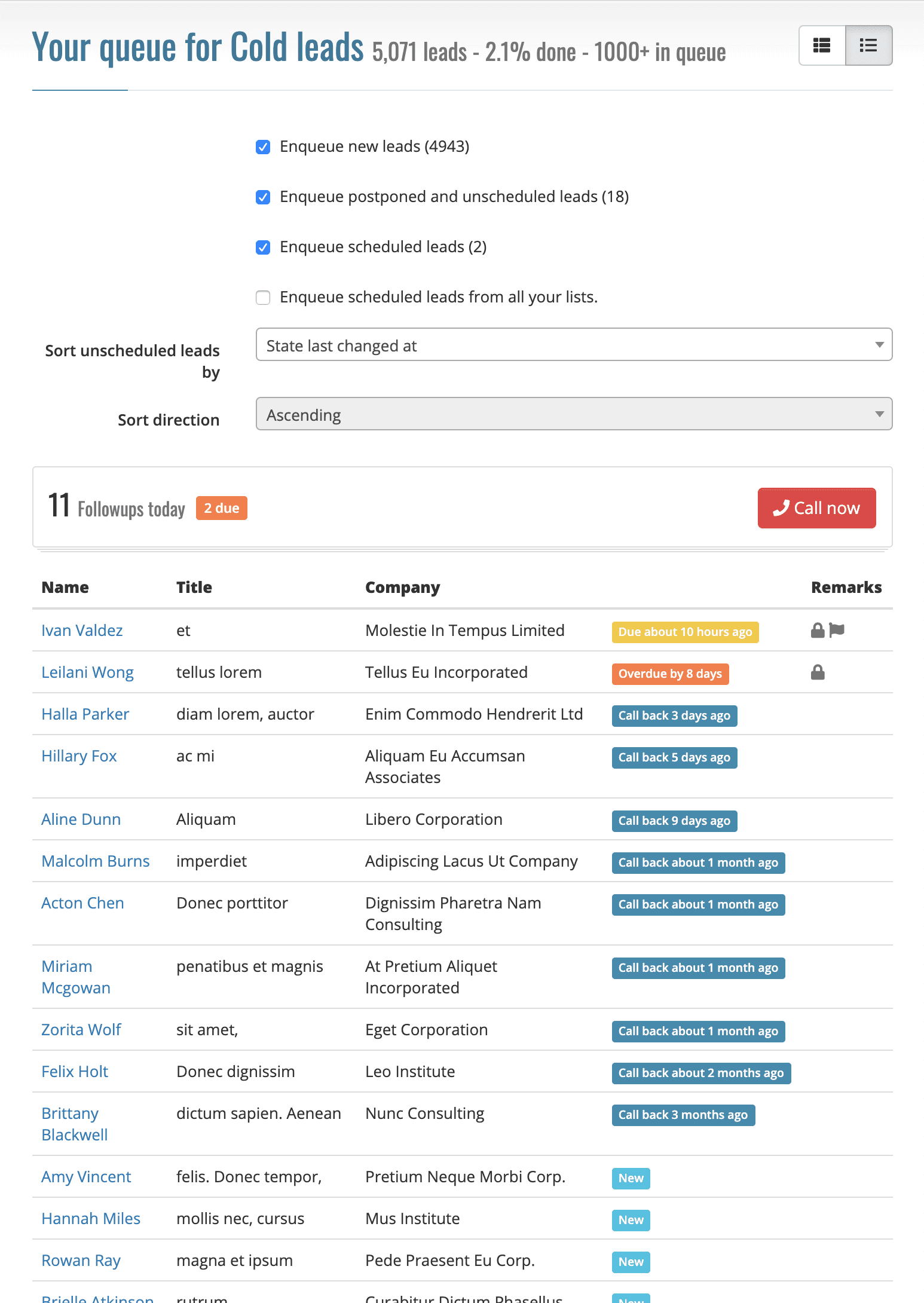Open lead Malcolm Burns

point(96,861)
